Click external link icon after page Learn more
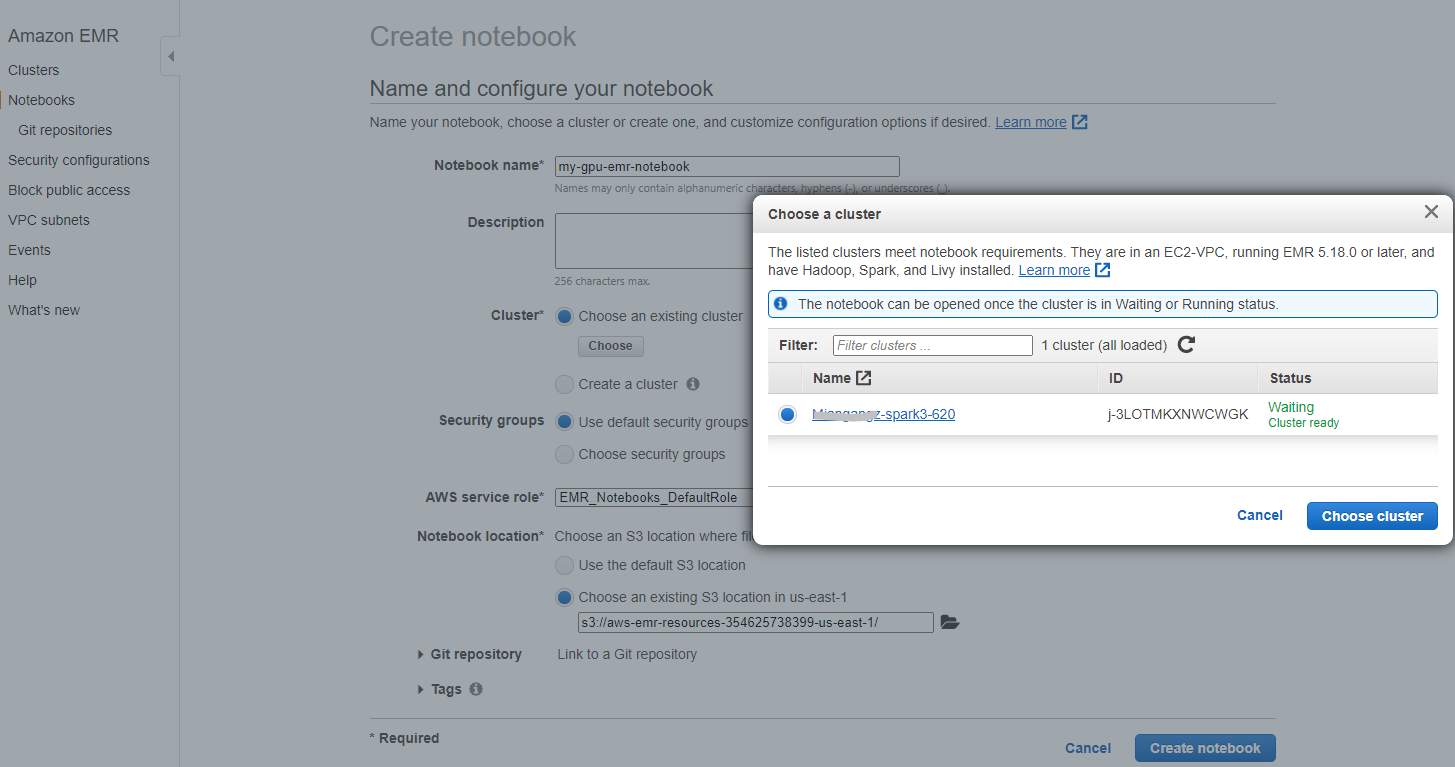 pyautogui.click(x=1080, y=122)
